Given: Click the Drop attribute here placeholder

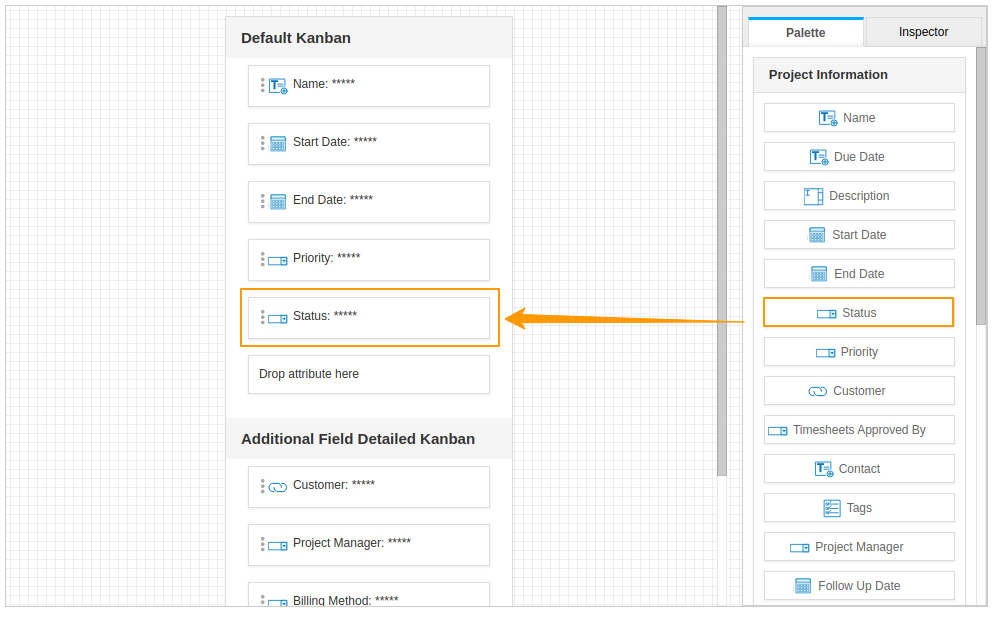Looking at the screenshot, I should tap(369, 374).
